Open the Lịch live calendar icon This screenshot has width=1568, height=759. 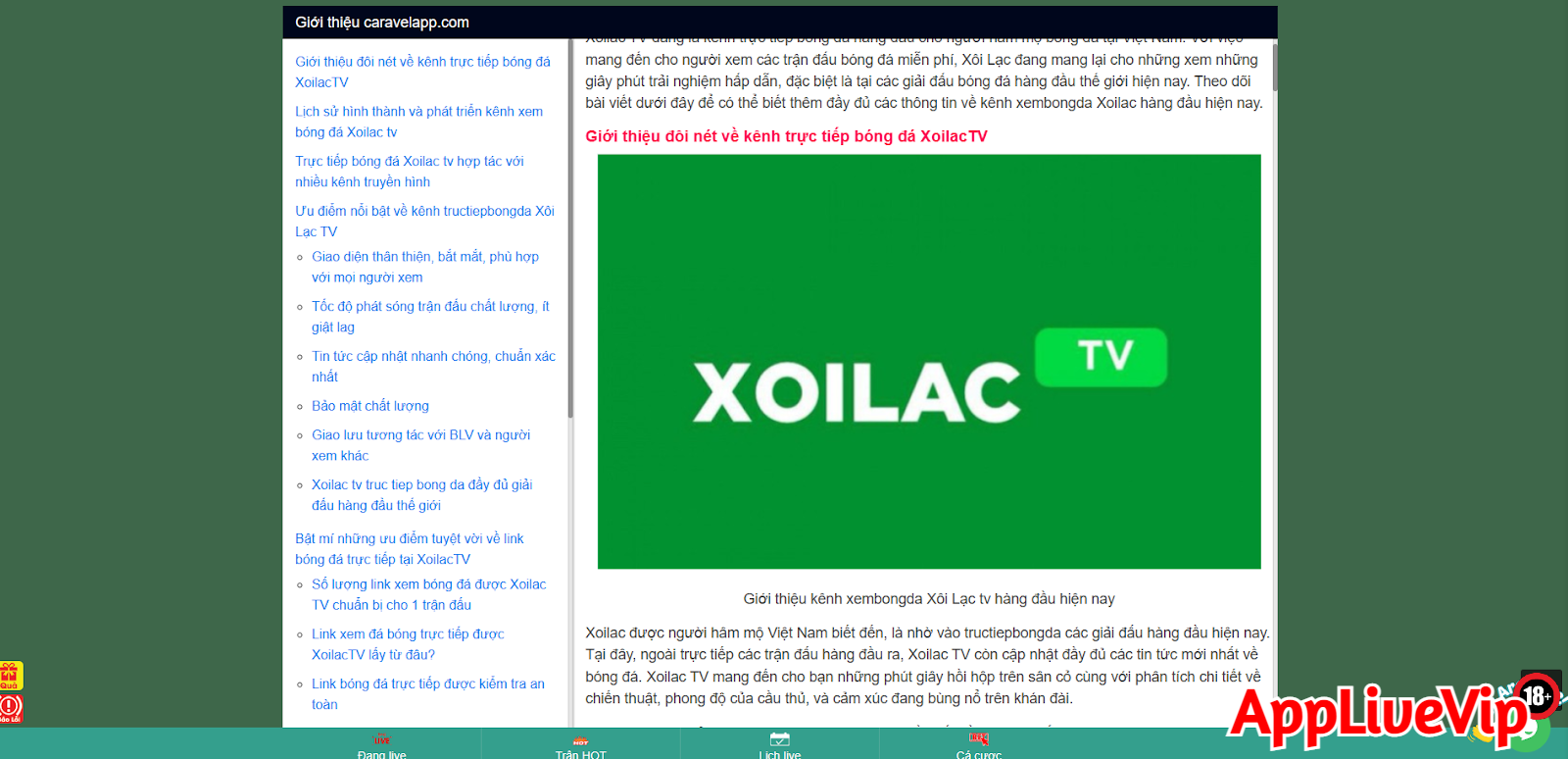779,739
